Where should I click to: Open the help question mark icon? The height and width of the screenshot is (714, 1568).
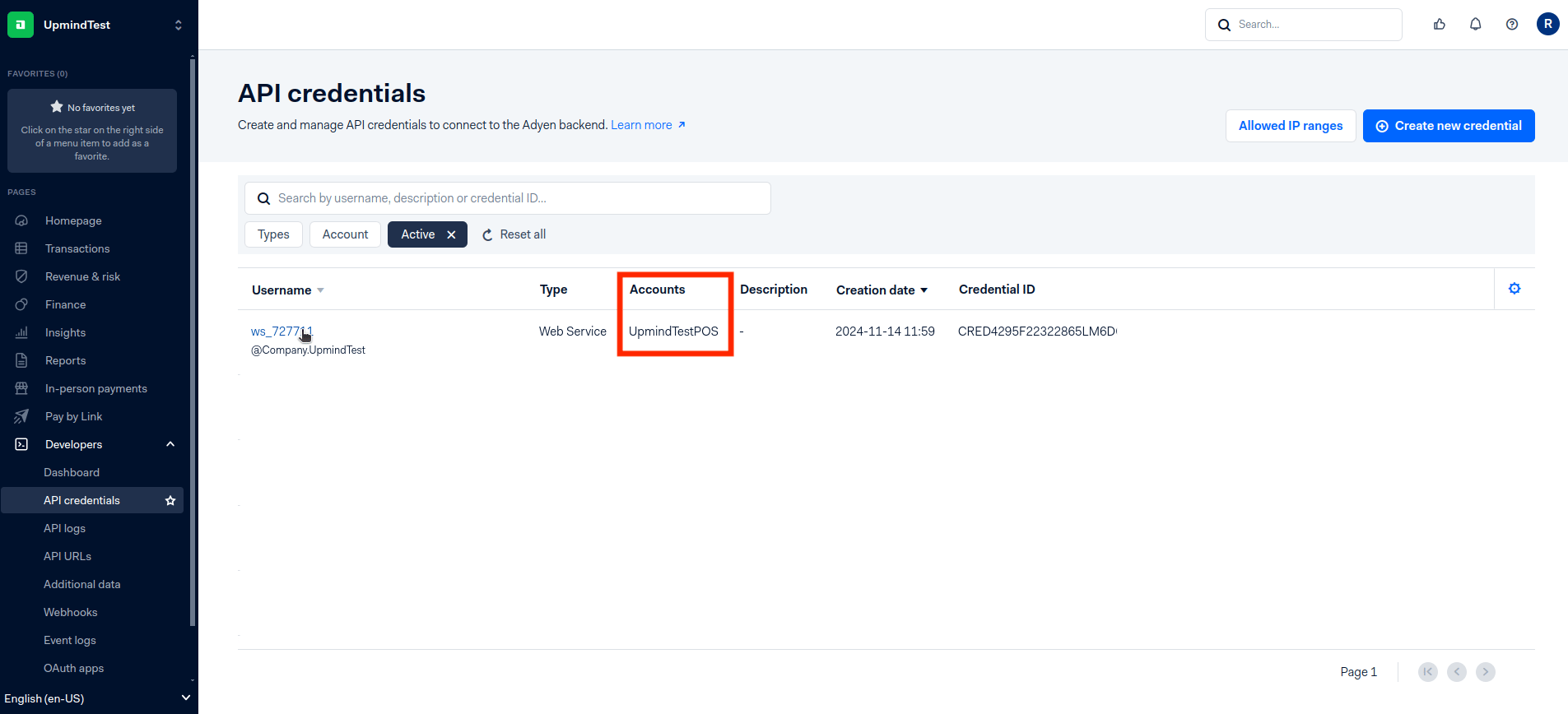(x=1512, y=25)
